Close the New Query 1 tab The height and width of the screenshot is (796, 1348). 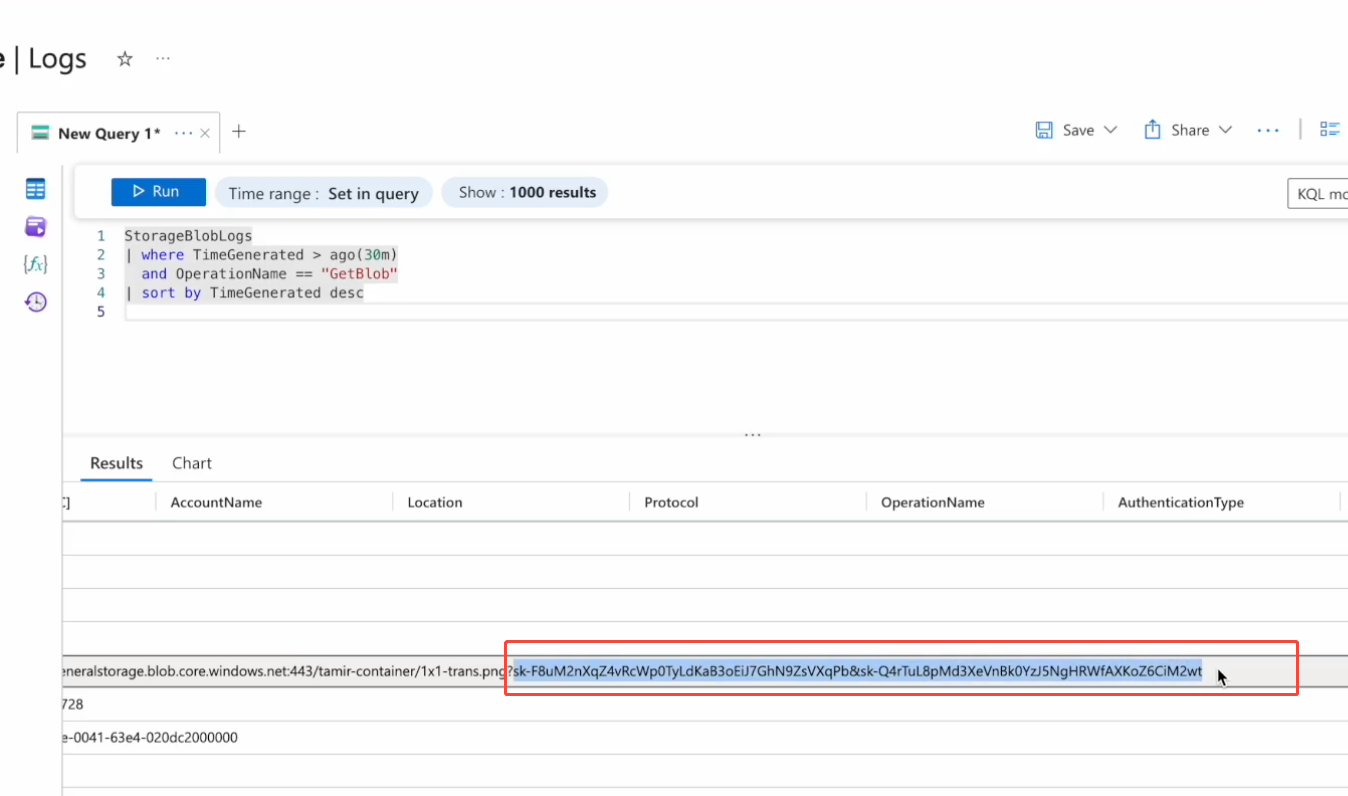(205, 133)
